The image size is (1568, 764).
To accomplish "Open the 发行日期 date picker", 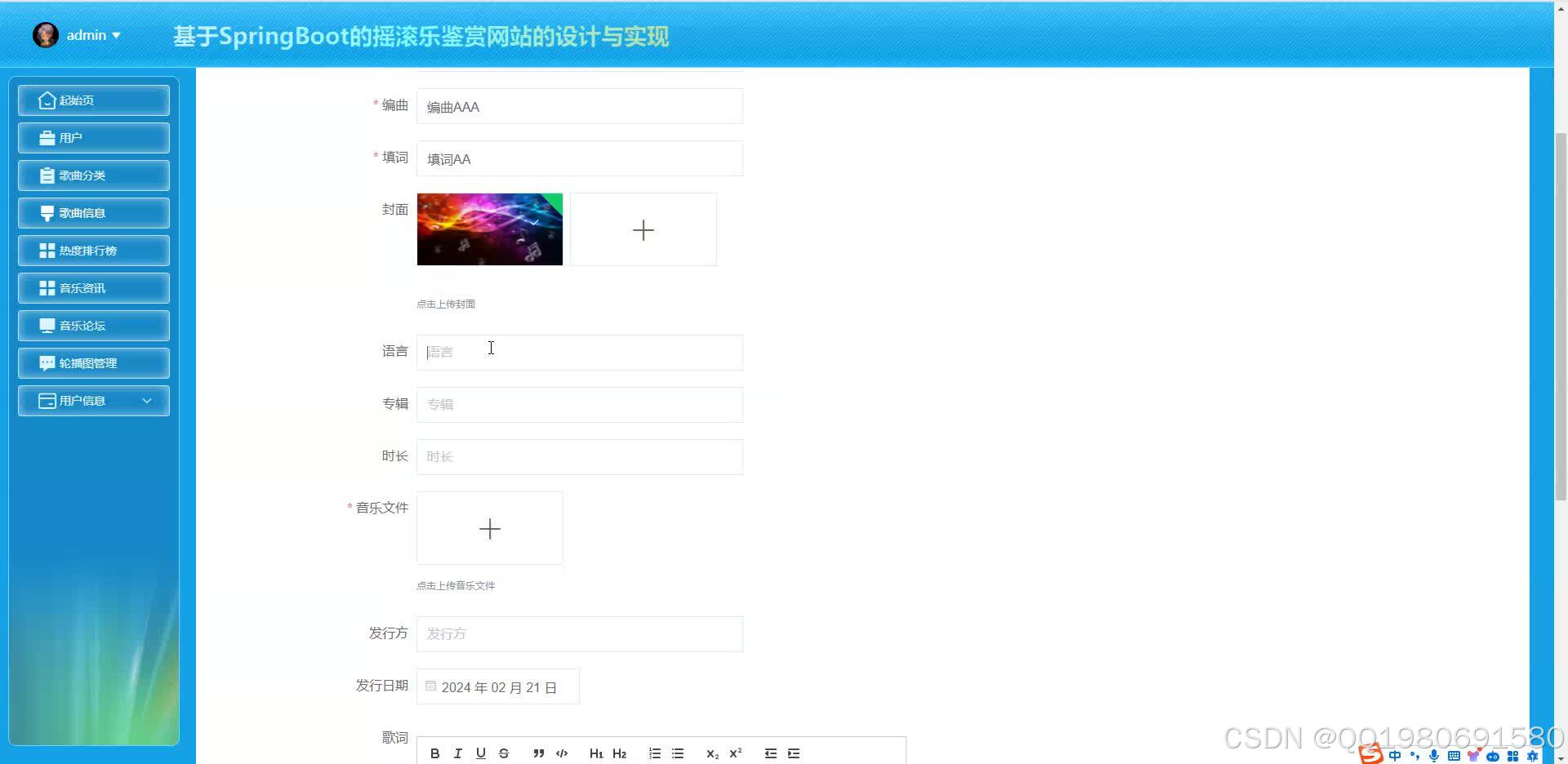I will [497, 686].
